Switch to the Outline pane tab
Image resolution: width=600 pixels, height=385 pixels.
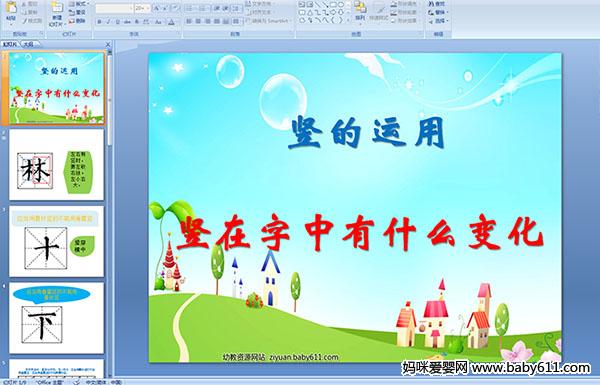click(28, 44)
